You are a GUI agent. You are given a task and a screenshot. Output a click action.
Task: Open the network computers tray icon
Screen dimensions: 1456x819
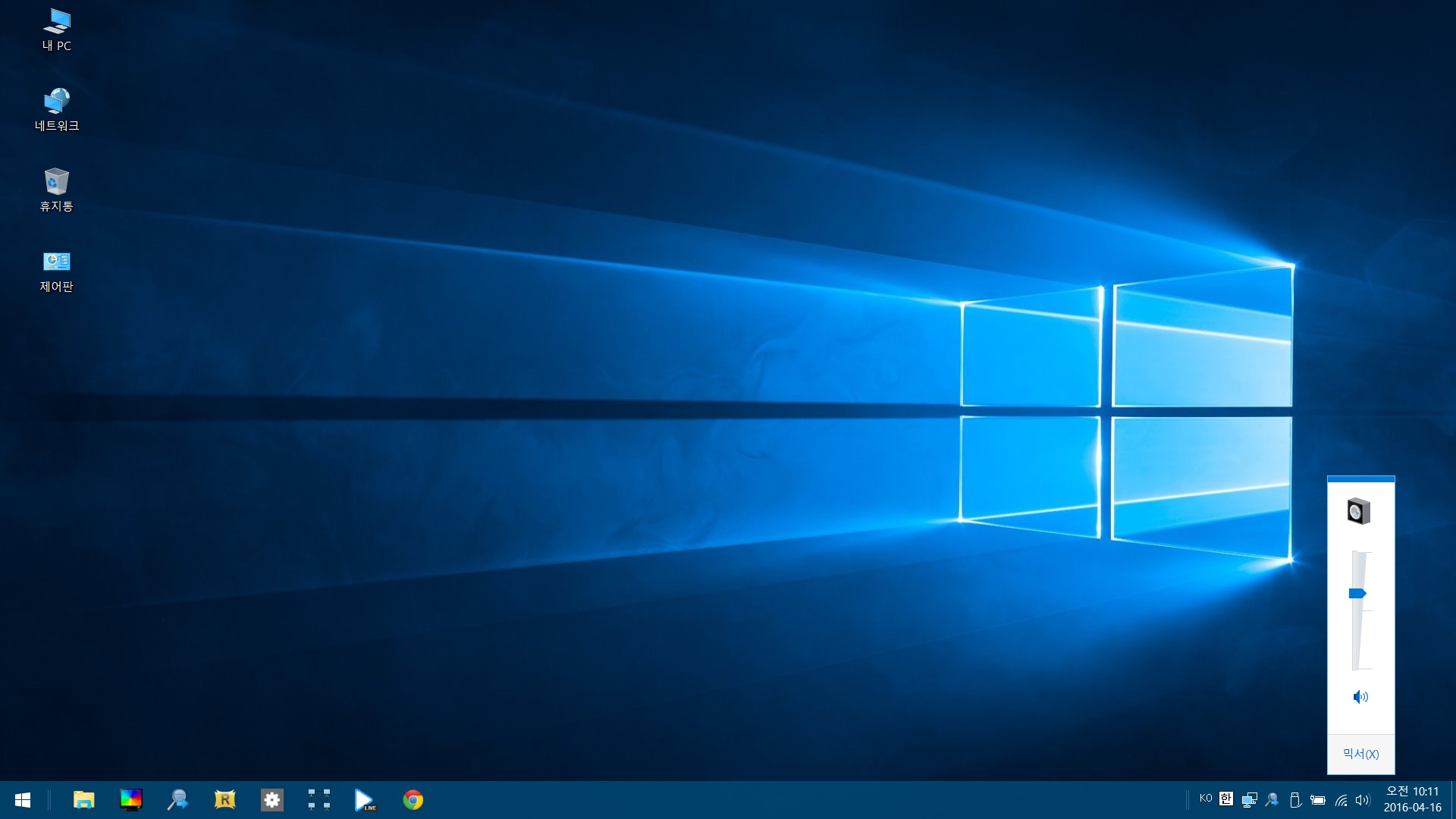click(x=1249, y=800)
